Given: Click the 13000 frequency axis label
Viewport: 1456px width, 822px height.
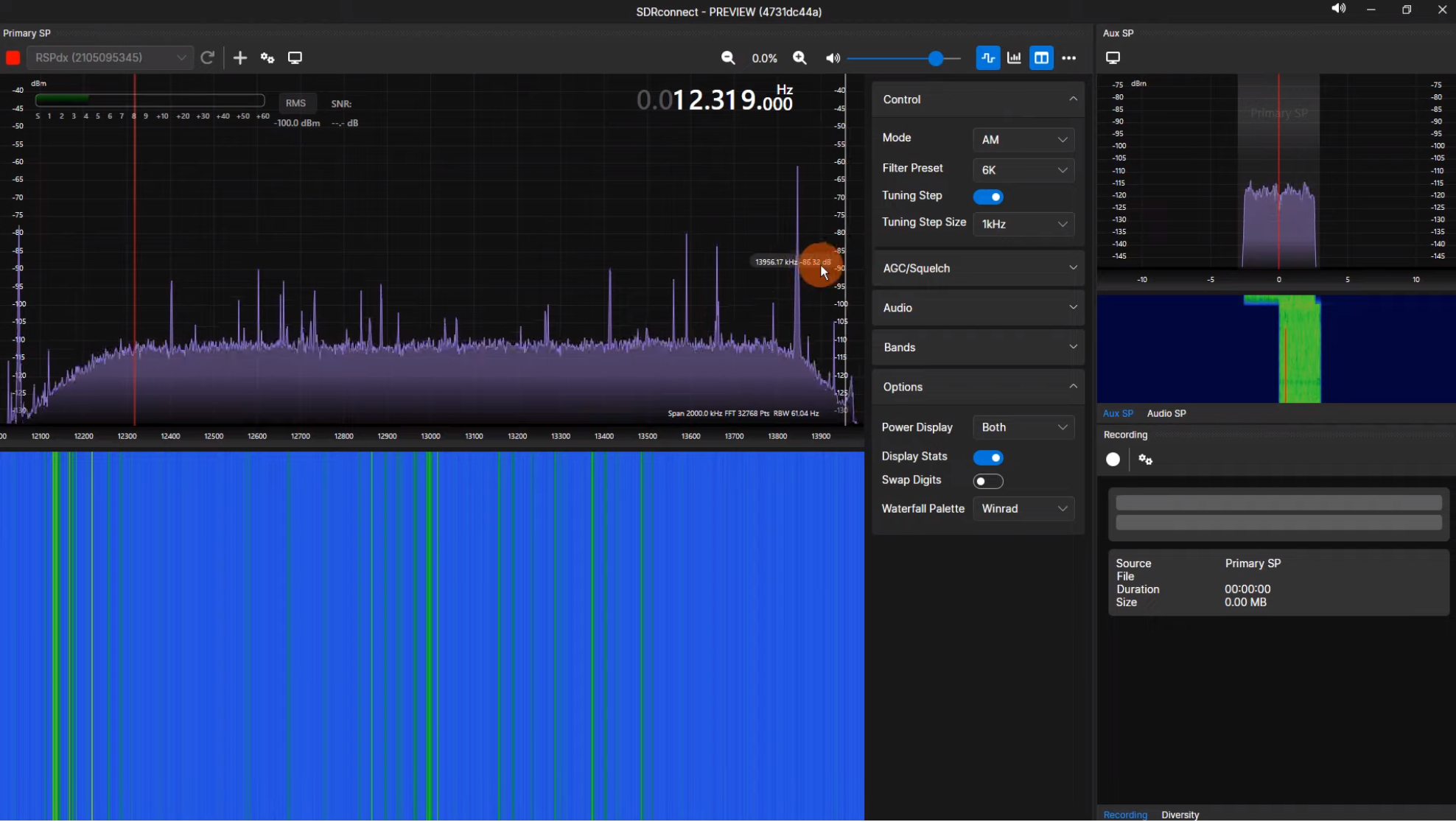Looking at the screenshot, I should [430, 437].
